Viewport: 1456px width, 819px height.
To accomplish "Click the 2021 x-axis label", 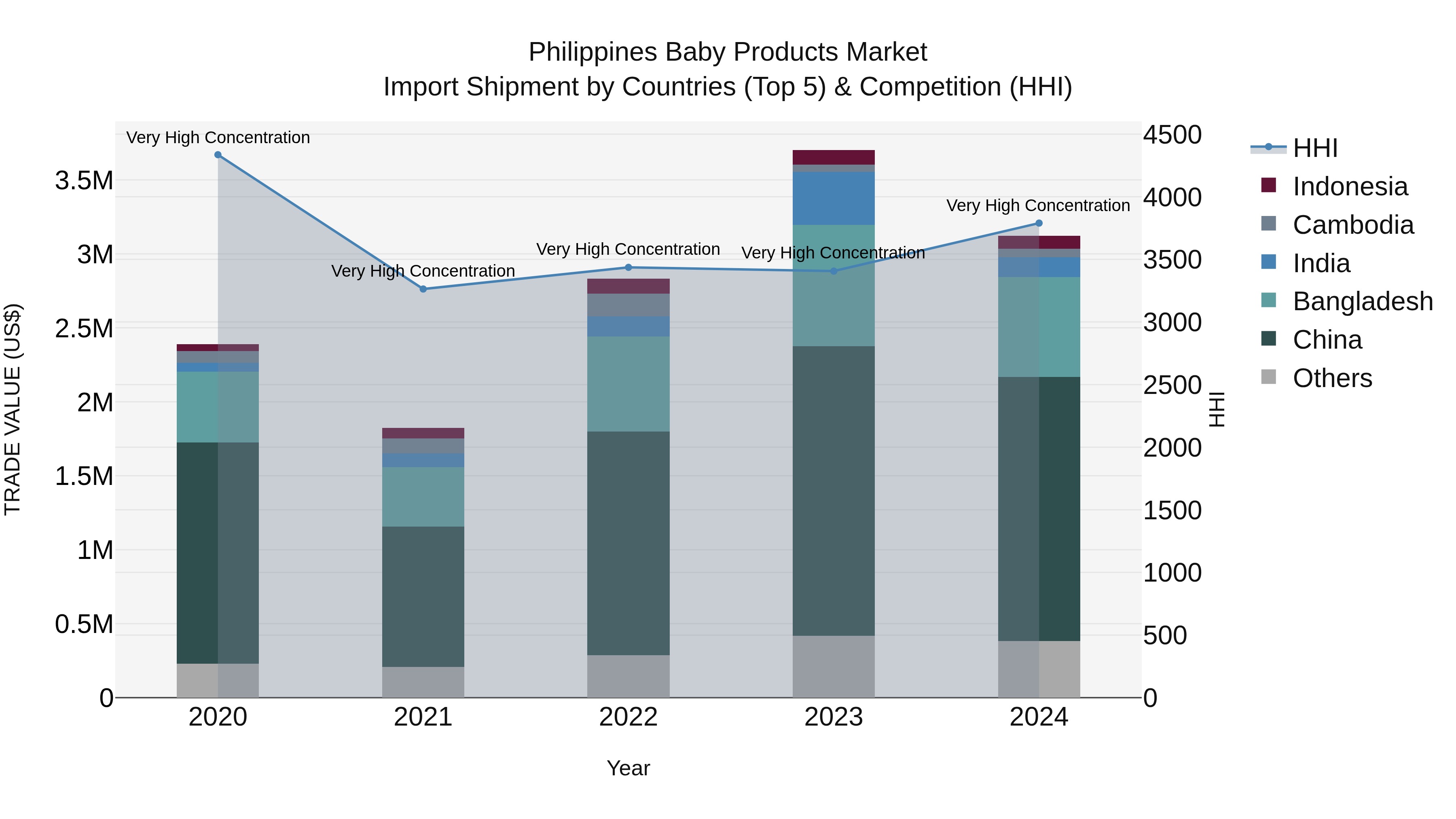I will (x=423, y=717).
